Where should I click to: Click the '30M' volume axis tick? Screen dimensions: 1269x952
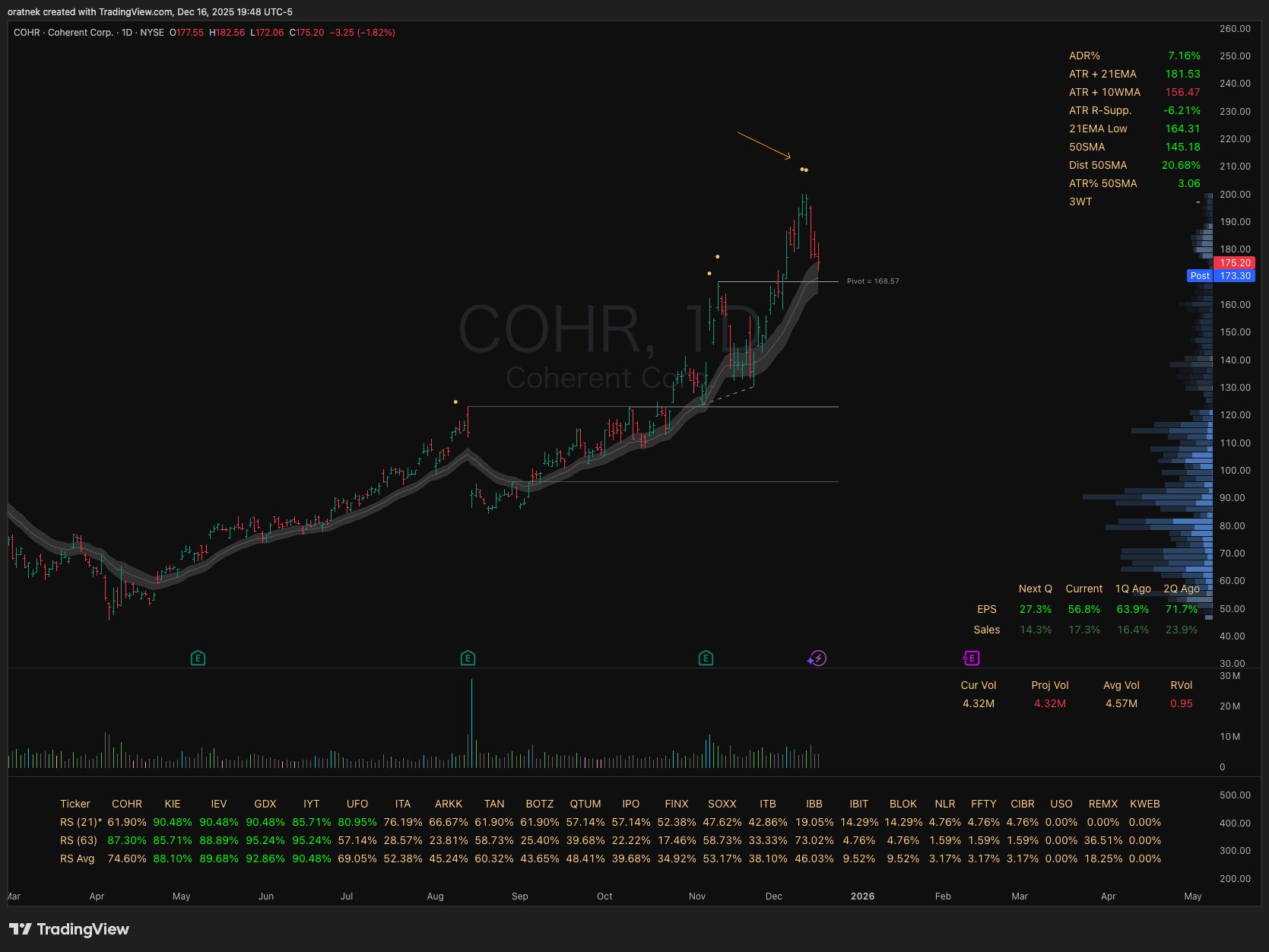(1229, 676)
